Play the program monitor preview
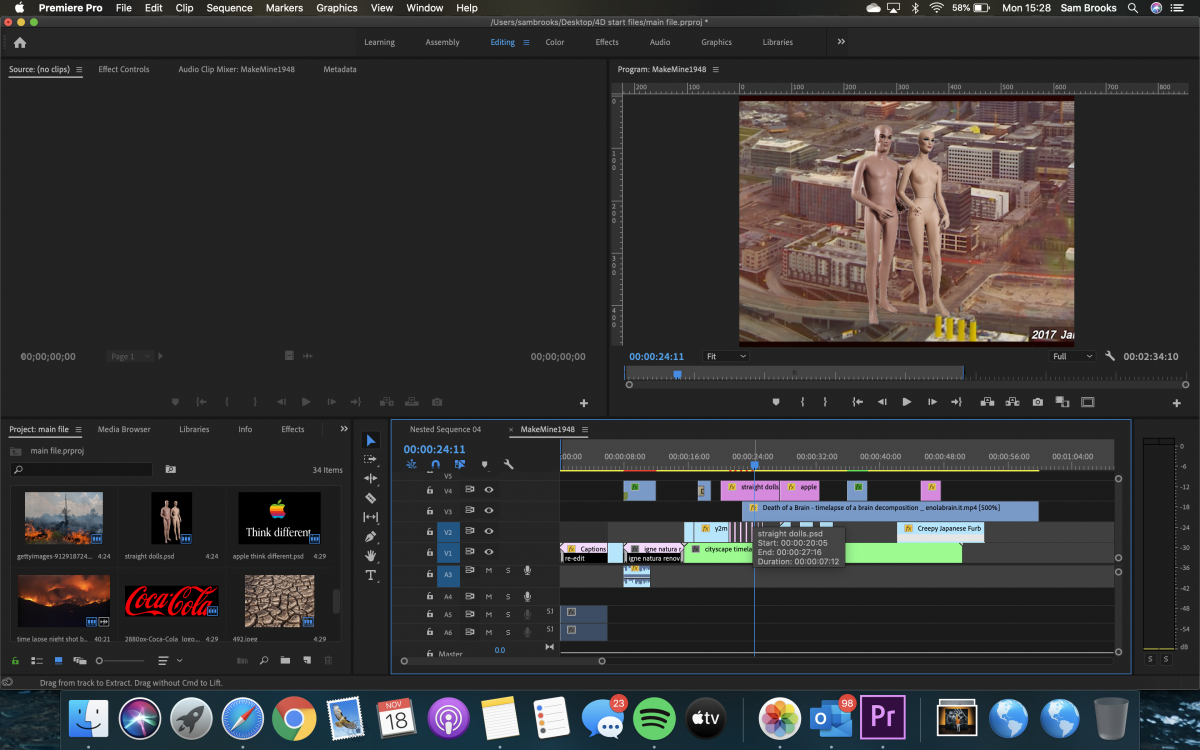Screen dimensions: 1200x750 coord(907,402)
